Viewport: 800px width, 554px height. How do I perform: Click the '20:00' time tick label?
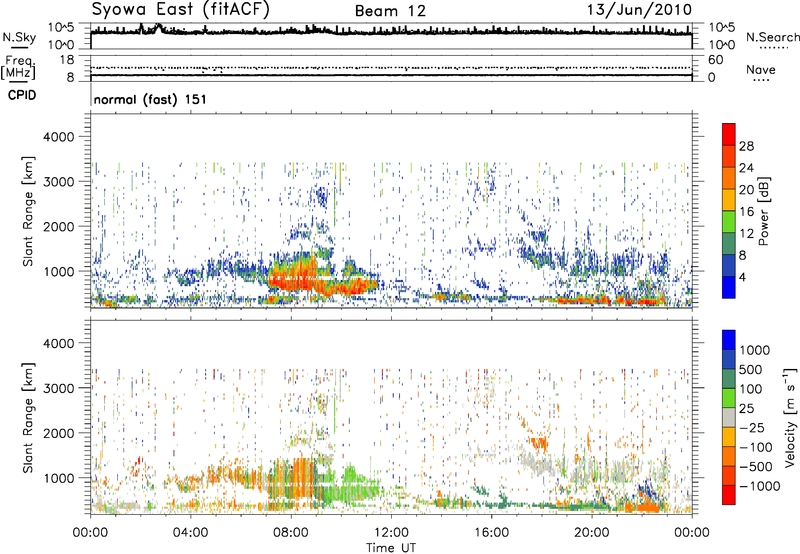pos(591,533)
